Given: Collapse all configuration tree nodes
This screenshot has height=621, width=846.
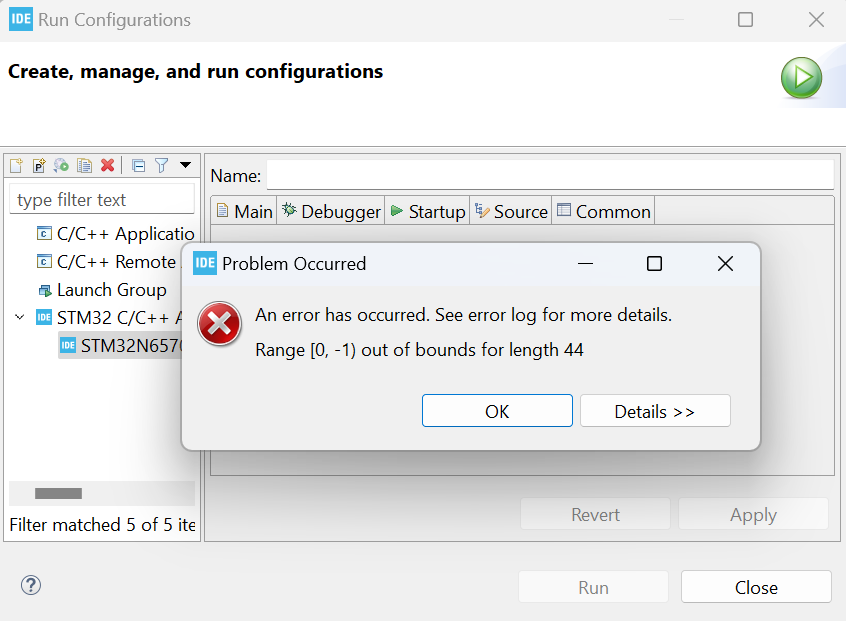Looking at the screenshot, I should pyautogui.click(x=138, y=166).
